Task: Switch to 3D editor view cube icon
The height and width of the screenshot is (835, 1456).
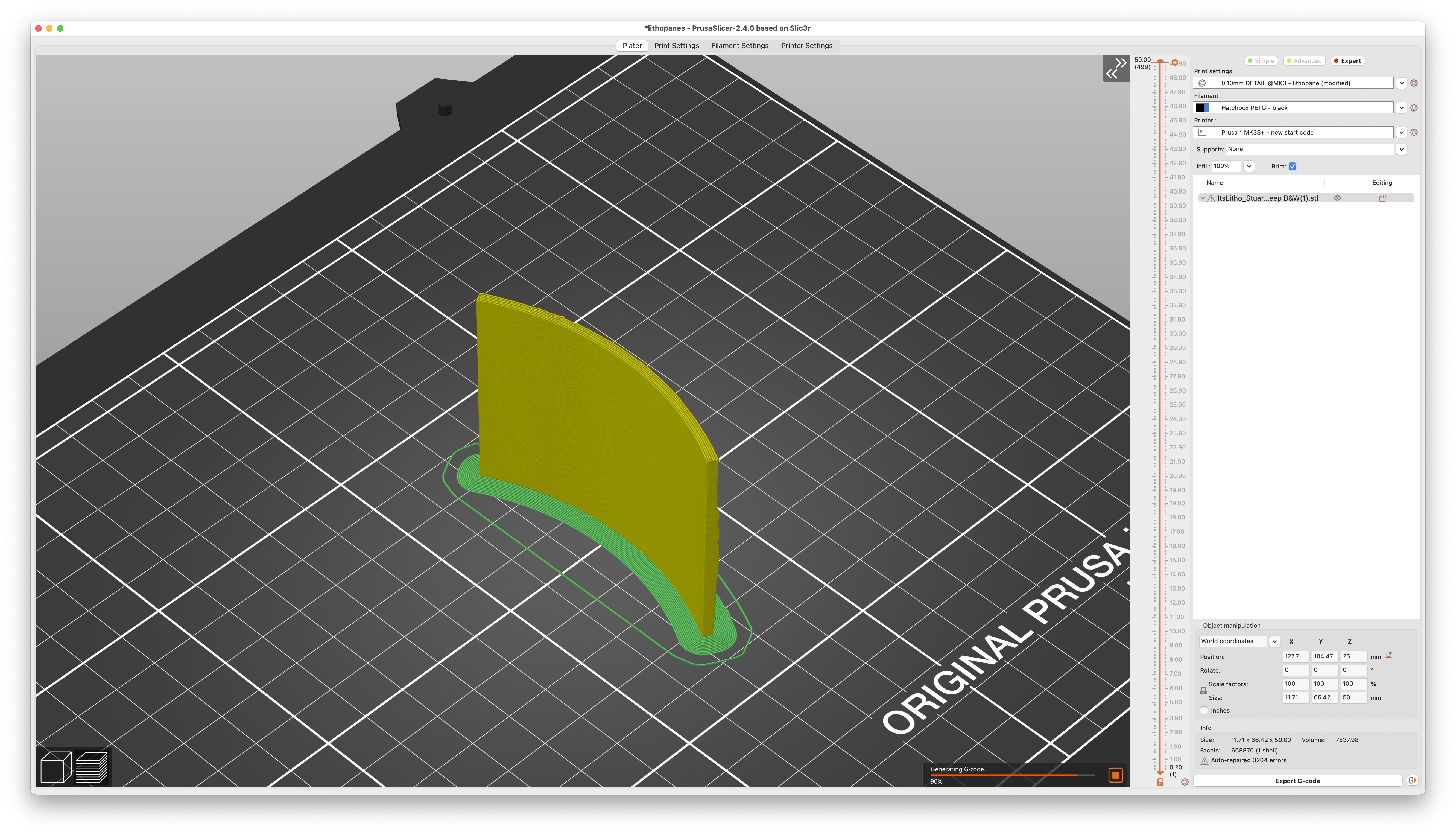Action: 55,767
